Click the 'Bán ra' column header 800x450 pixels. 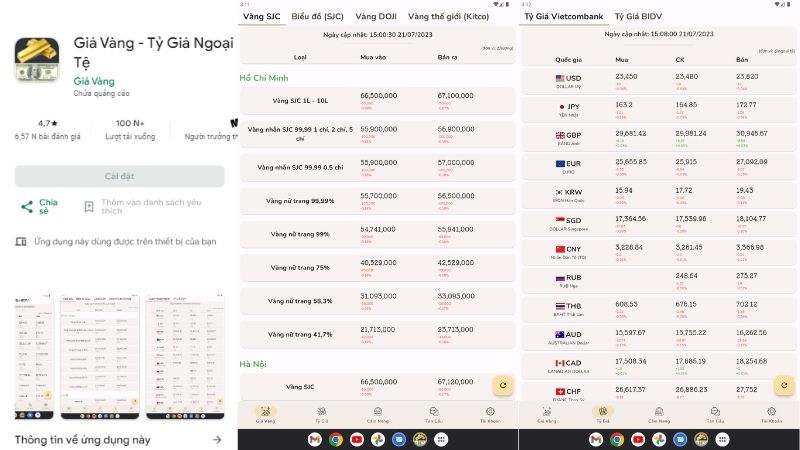[447, 57]
